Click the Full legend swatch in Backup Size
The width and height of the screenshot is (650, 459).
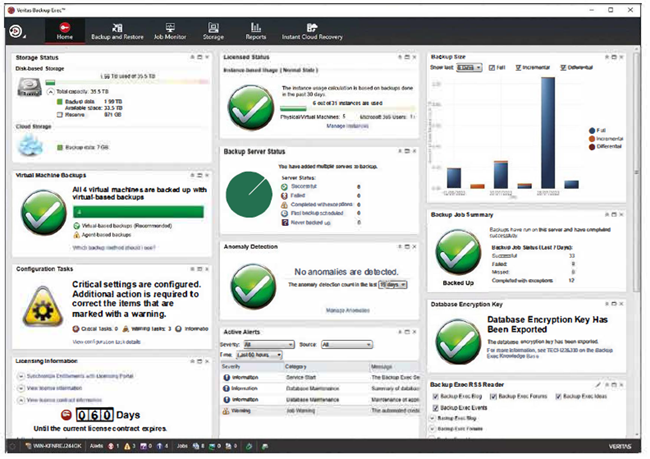point(592,131)
